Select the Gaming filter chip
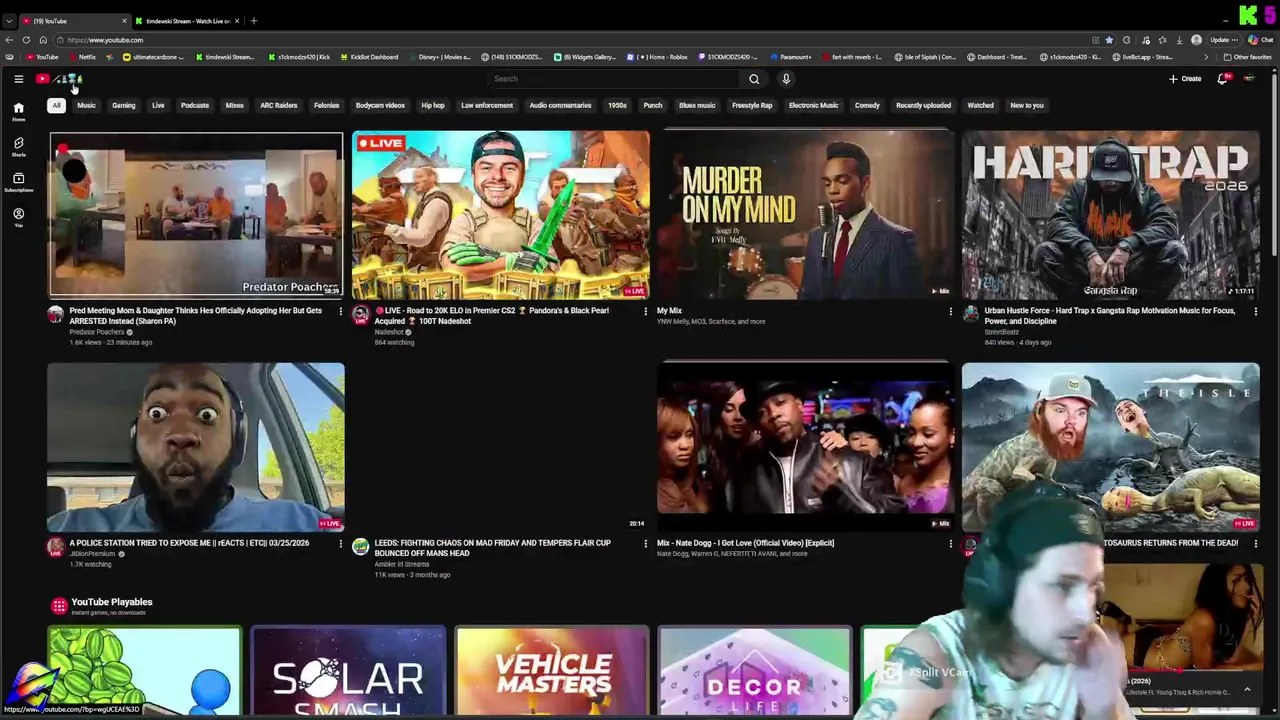This screenshot has height=720, width=1280. [123, 105]
